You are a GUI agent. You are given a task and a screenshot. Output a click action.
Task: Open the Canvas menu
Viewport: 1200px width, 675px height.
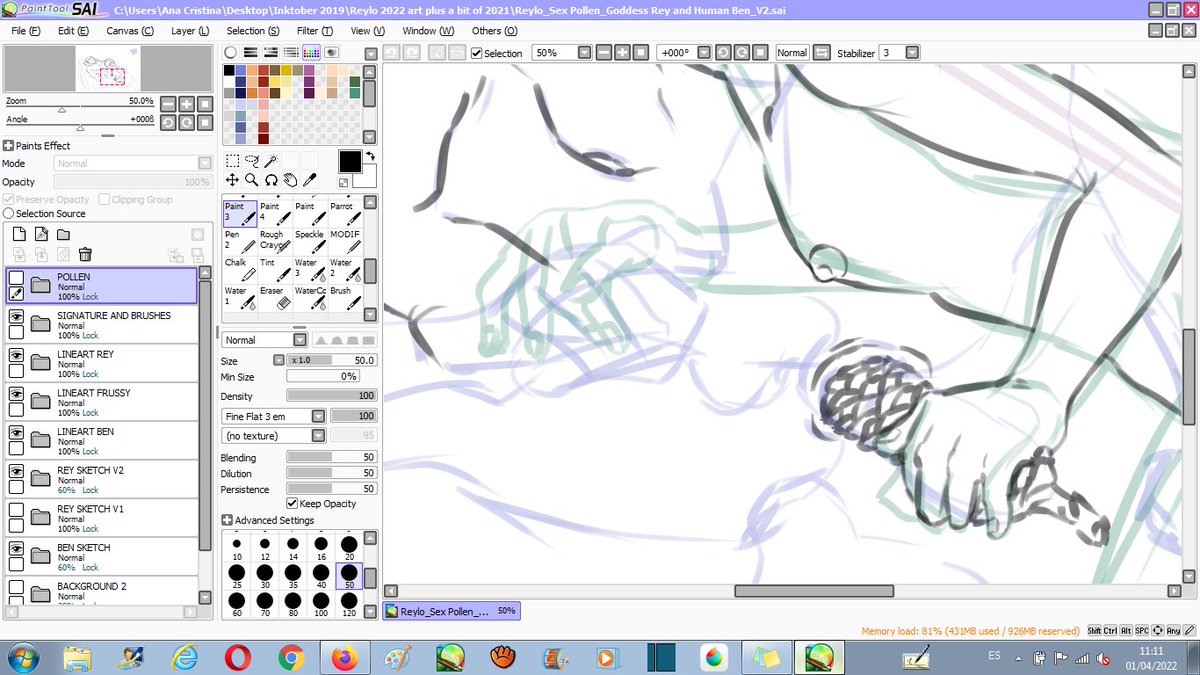tap(130, 31)
